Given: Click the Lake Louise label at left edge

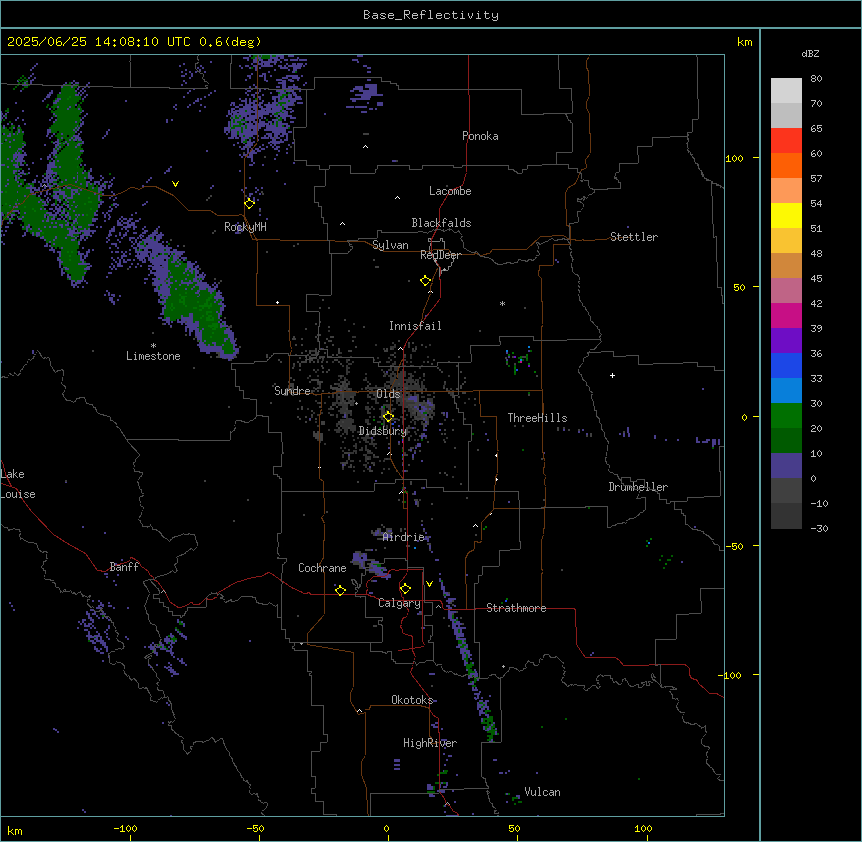Looking at the screenshot, I should 18,484.
